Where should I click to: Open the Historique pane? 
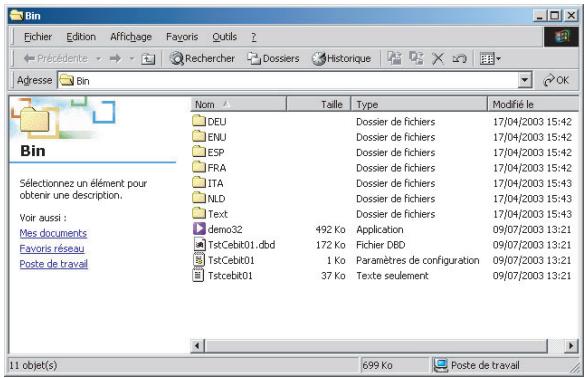[341, 59]
